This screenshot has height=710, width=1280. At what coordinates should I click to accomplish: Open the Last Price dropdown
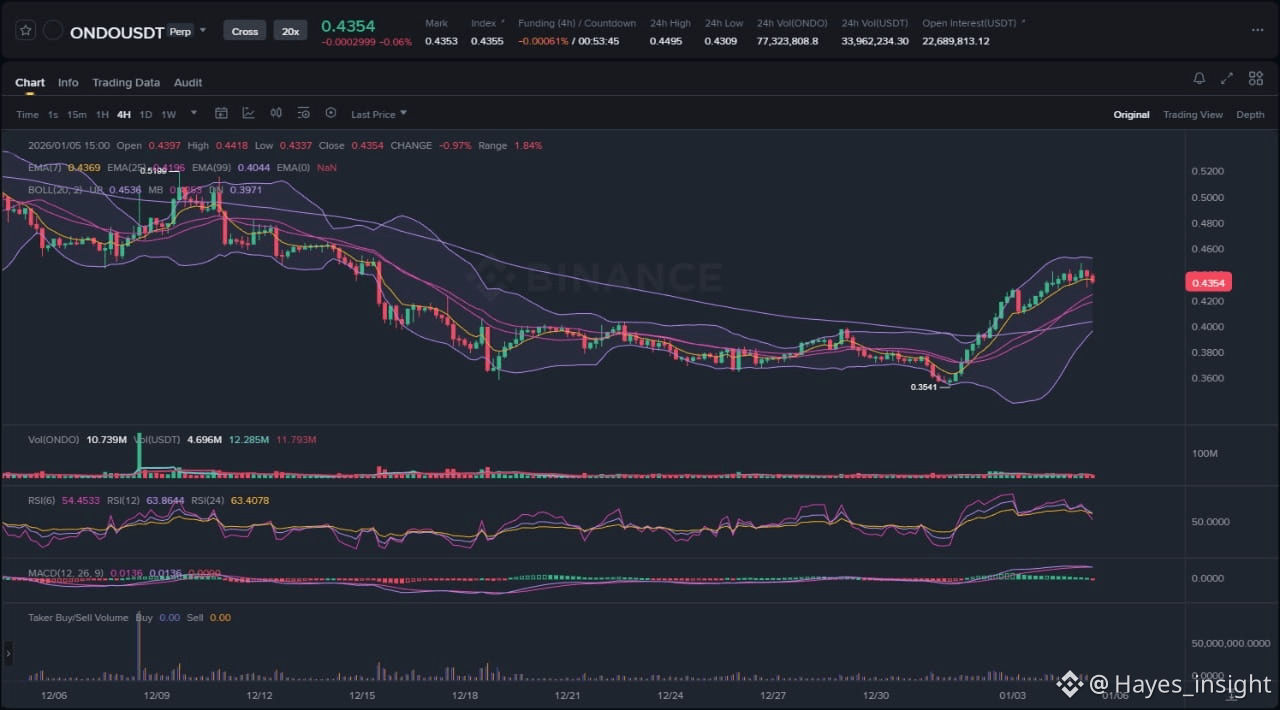[x=379, y=114]
